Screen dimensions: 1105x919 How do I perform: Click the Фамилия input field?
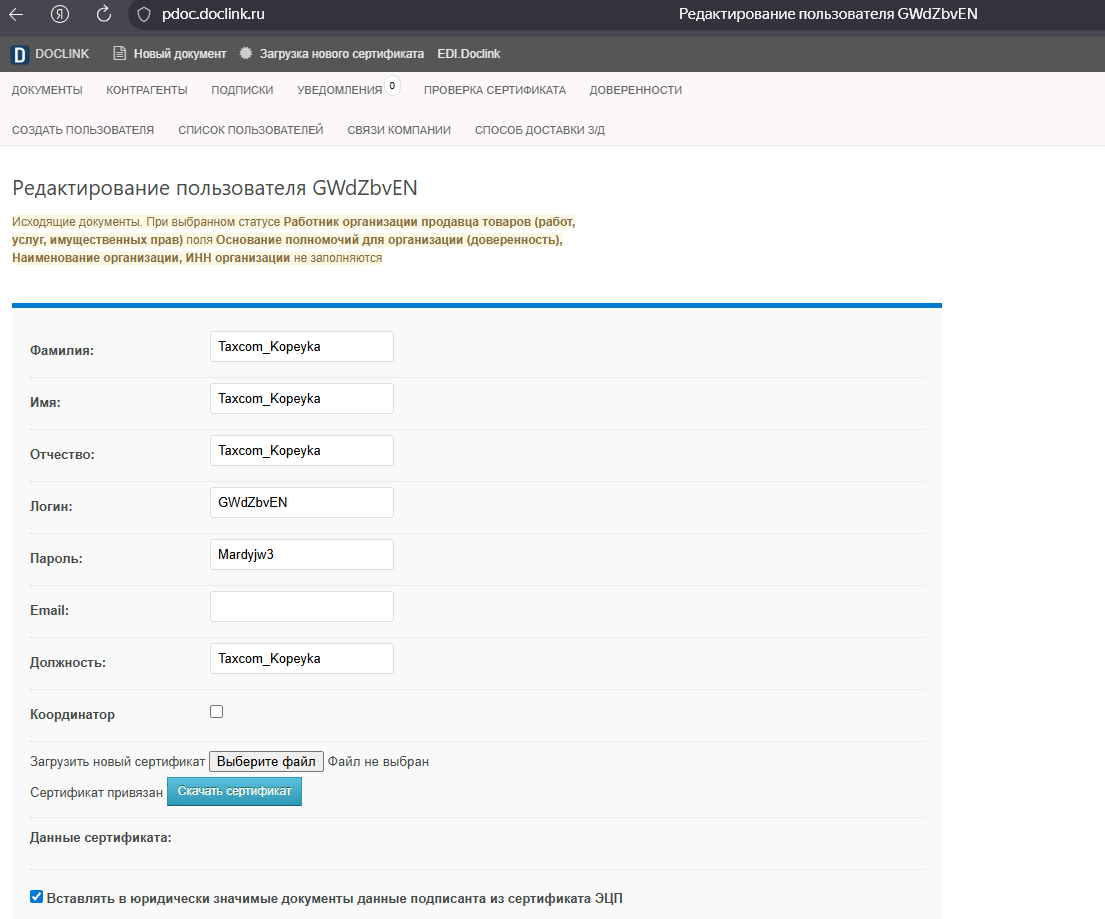[302, 347]
